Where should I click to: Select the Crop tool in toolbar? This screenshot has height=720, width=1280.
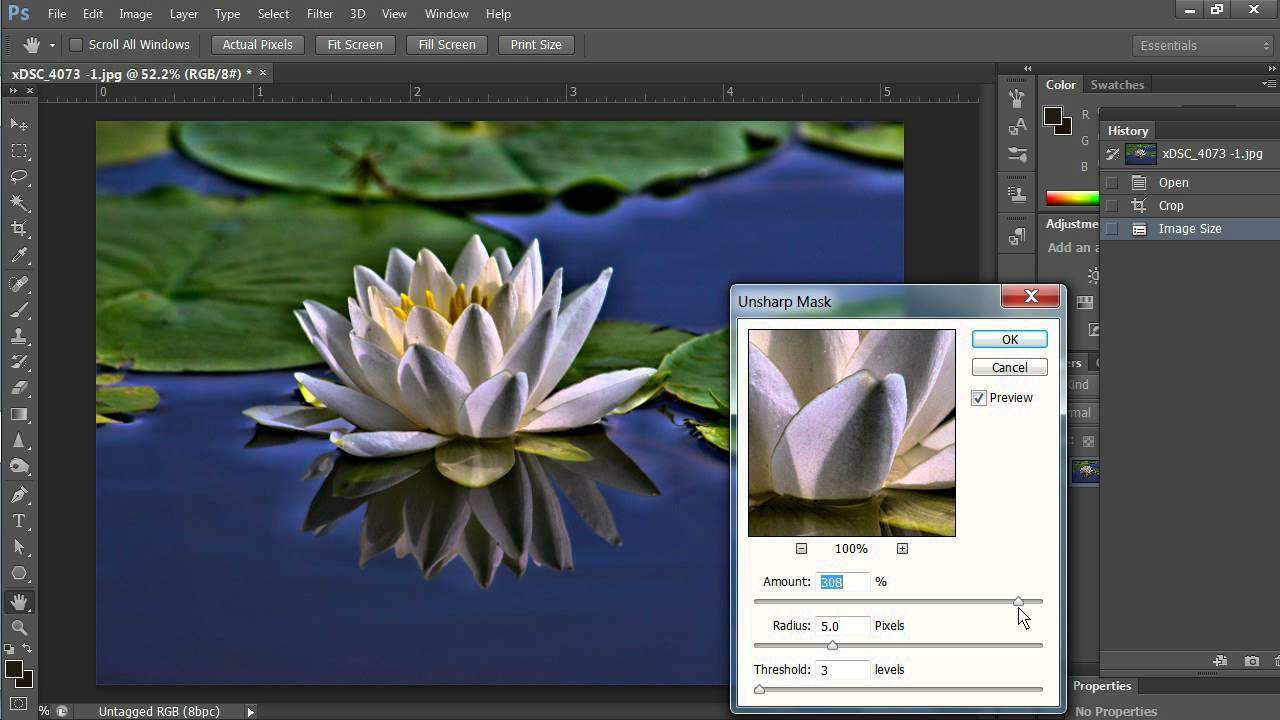pyautogui.click(x=19, y=229)
